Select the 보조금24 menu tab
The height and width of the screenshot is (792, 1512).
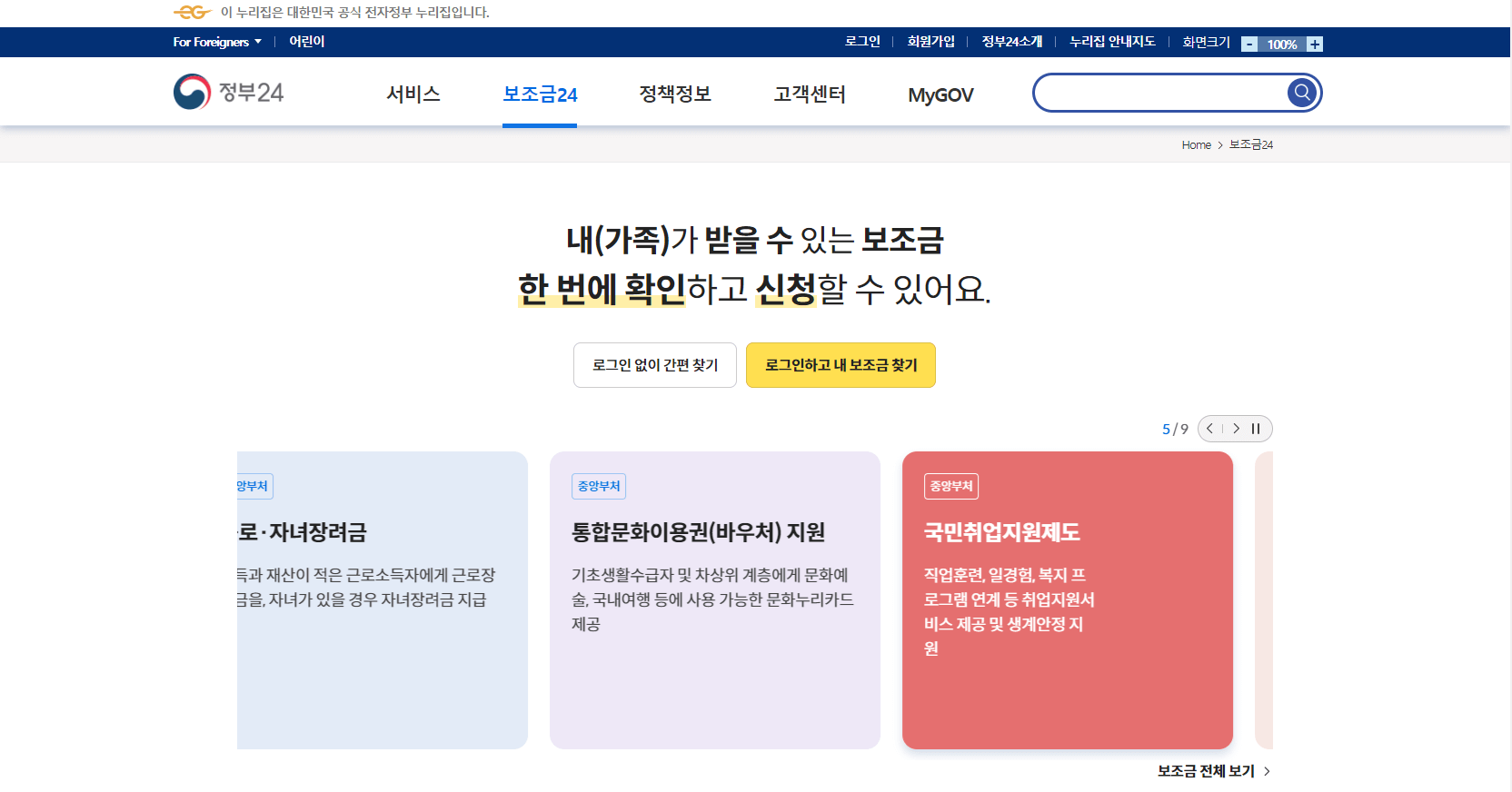pyautogui.click(x=540, y=94)
